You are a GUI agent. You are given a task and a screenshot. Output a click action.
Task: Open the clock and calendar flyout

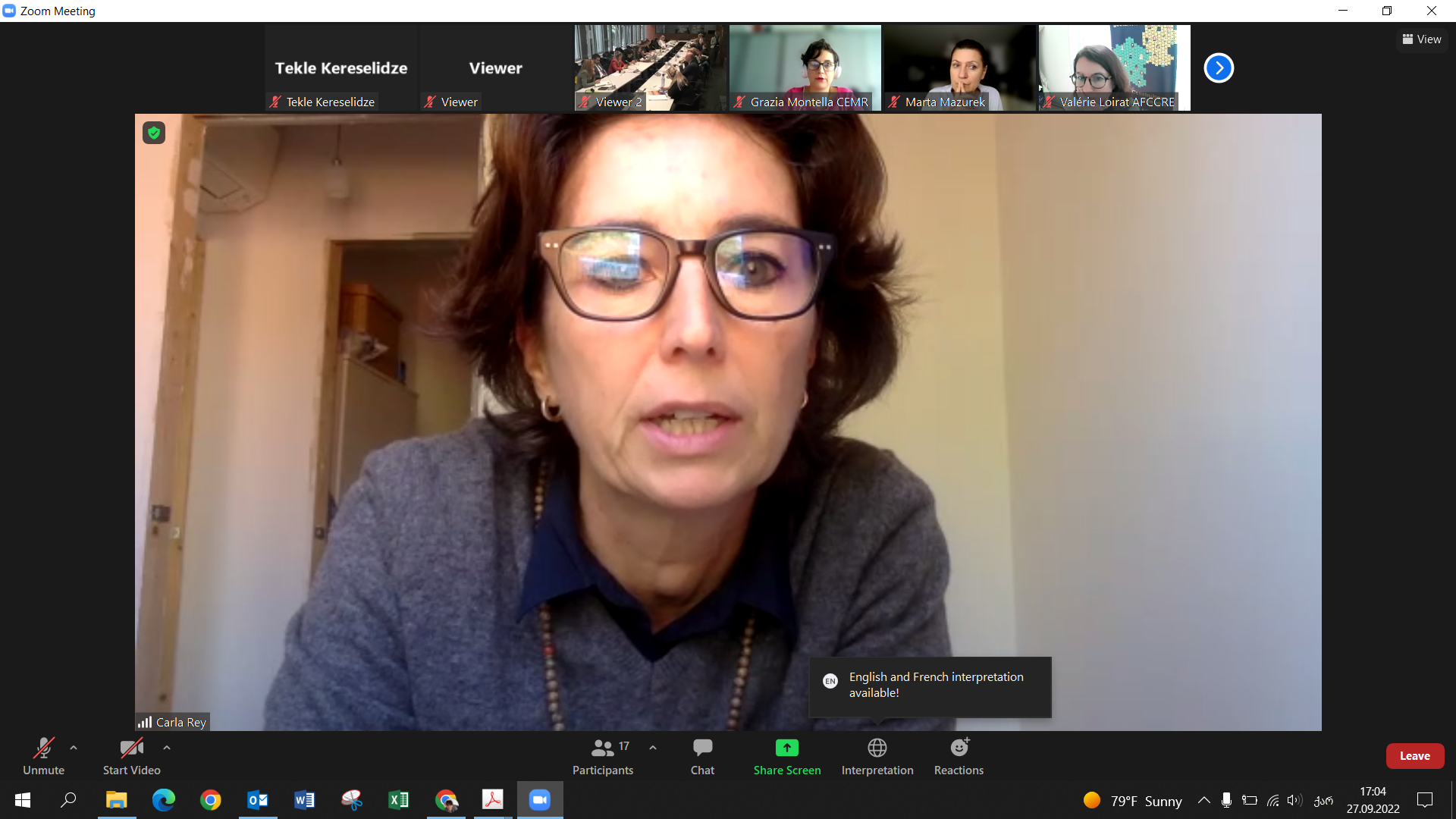pos(1373,800)
